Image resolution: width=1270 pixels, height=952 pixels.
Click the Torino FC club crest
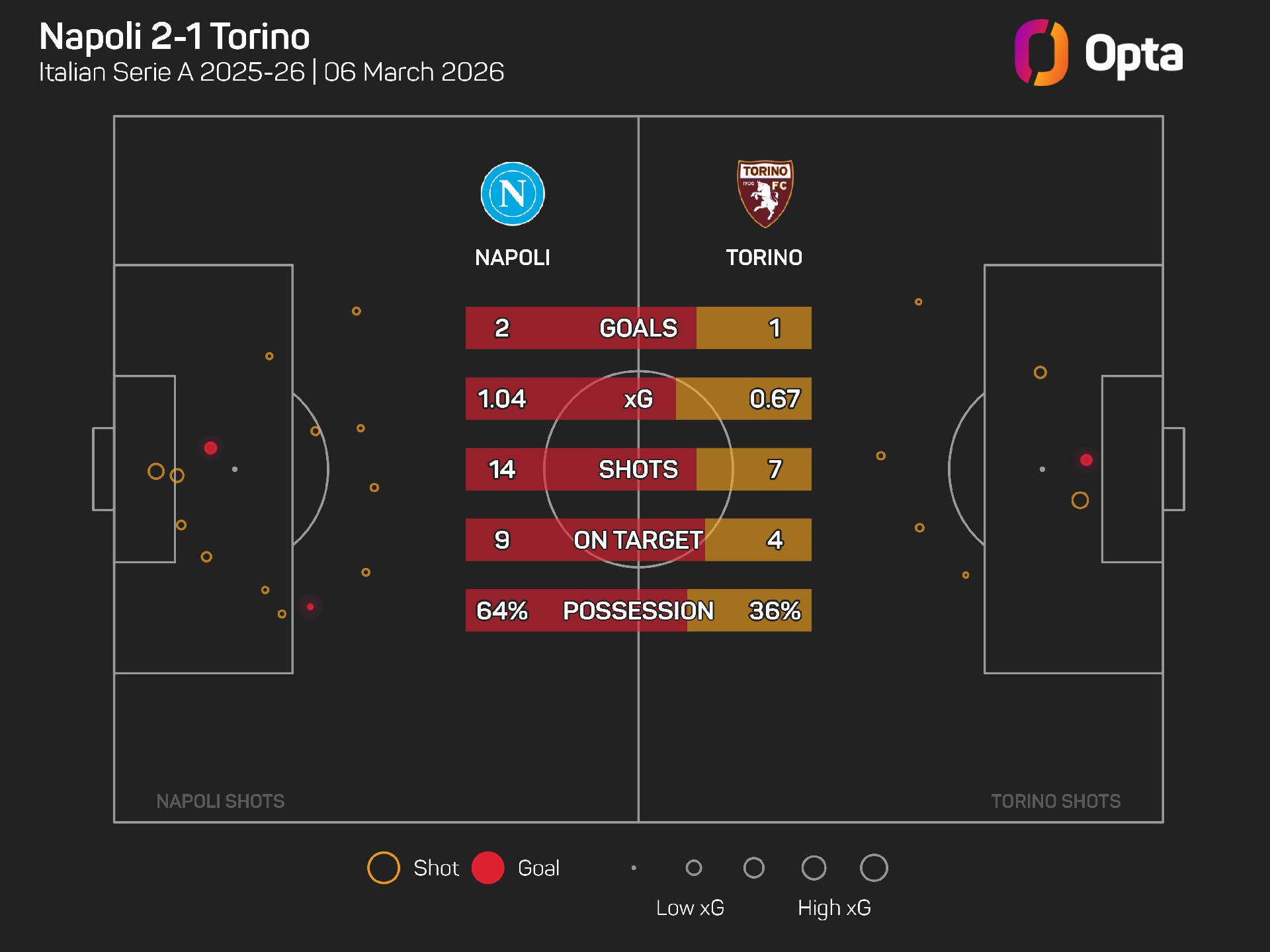(765, 194)
